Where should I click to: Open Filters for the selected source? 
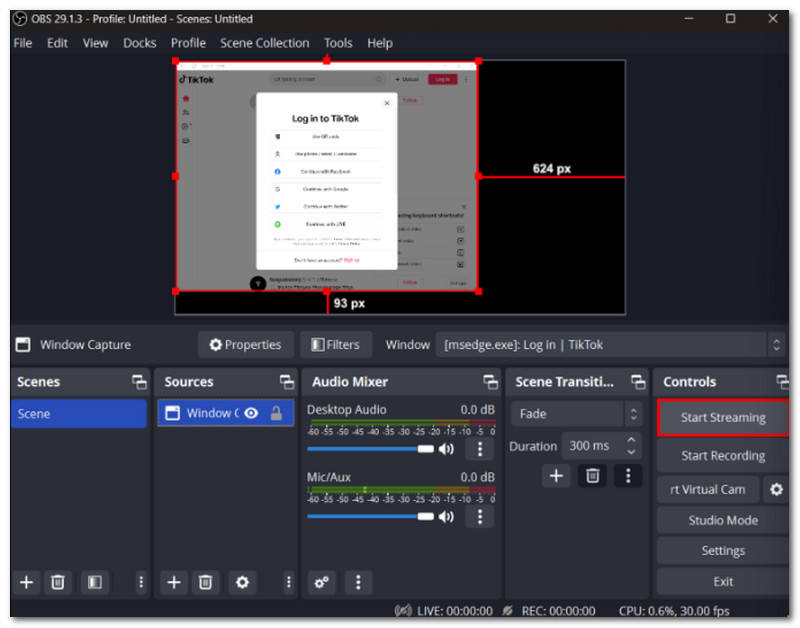[336, 345]
